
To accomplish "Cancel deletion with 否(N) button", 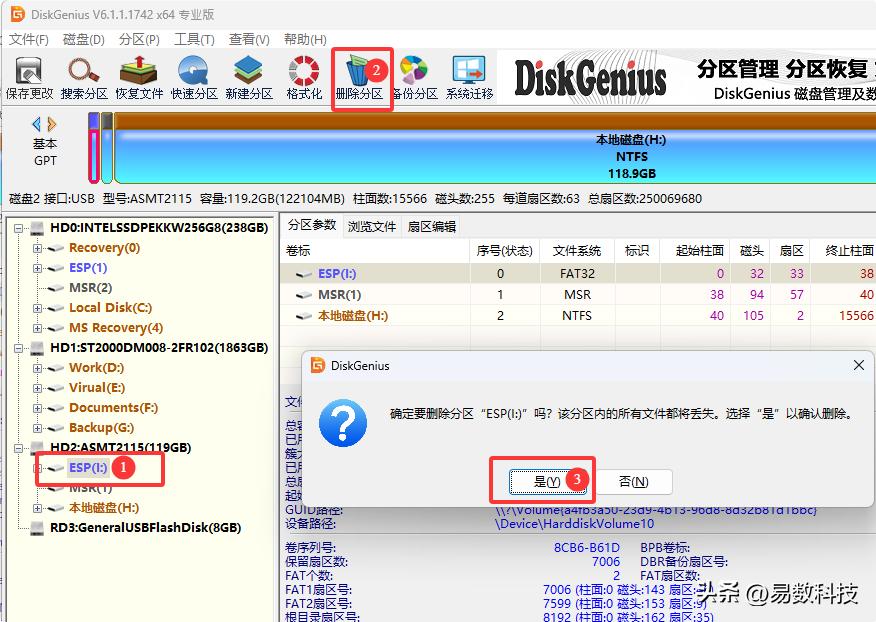I will click(x=634, y=482).
